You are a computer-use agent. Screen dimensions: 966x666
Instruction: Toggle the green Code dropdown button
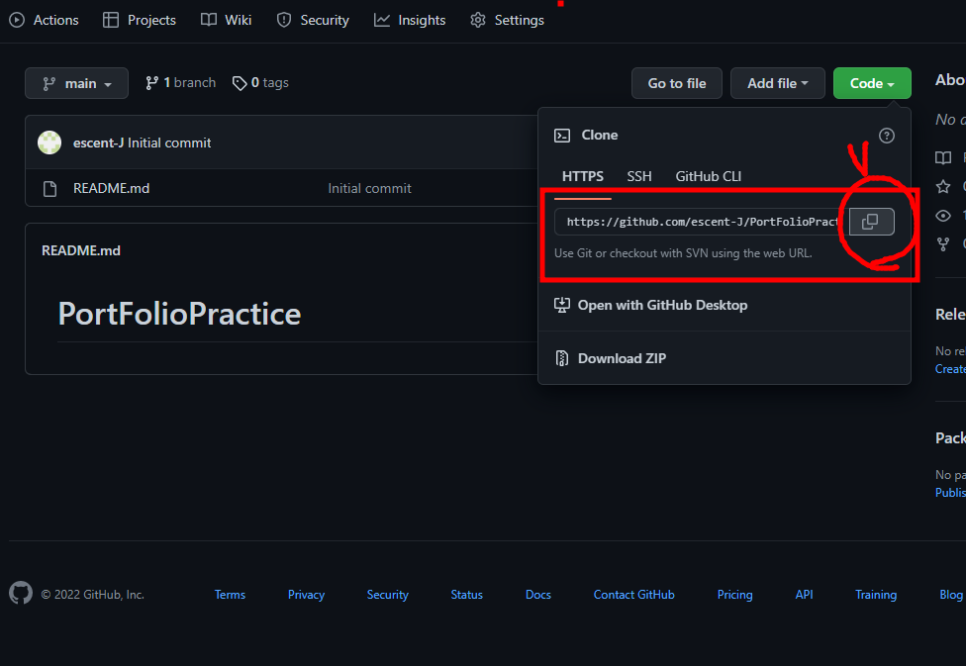click(x=872, y=83)
